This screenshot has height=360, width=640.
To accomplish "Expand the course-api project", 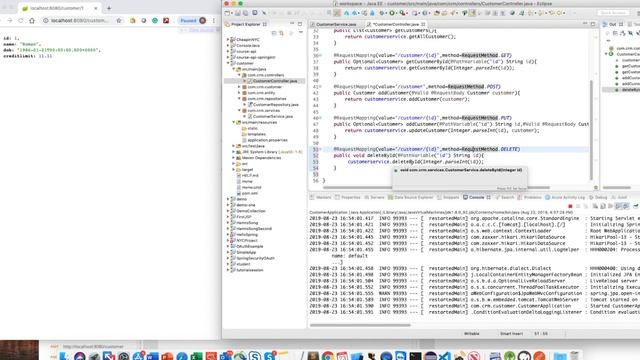I will pos(228,51).
